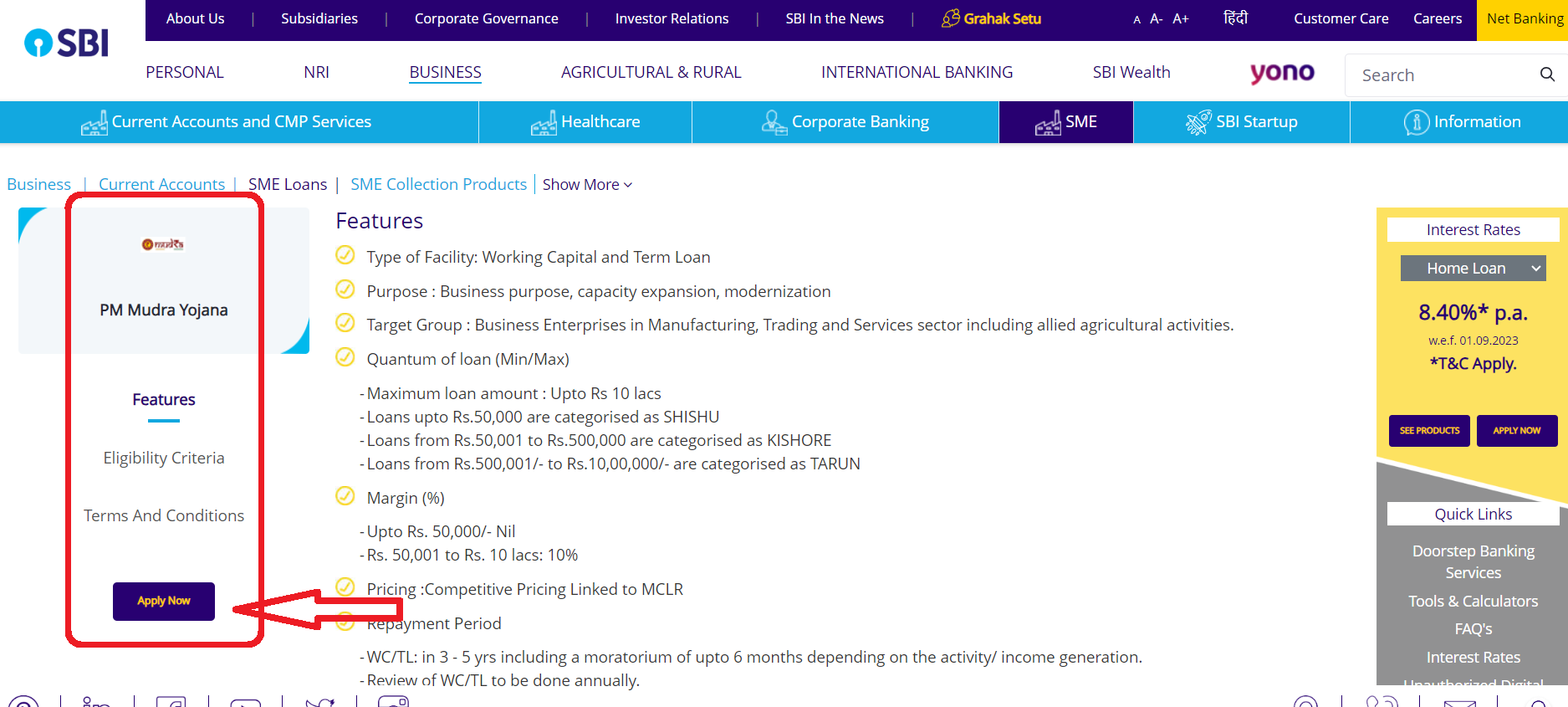Click the Grahak Setu people icon

tap(951, 18)
